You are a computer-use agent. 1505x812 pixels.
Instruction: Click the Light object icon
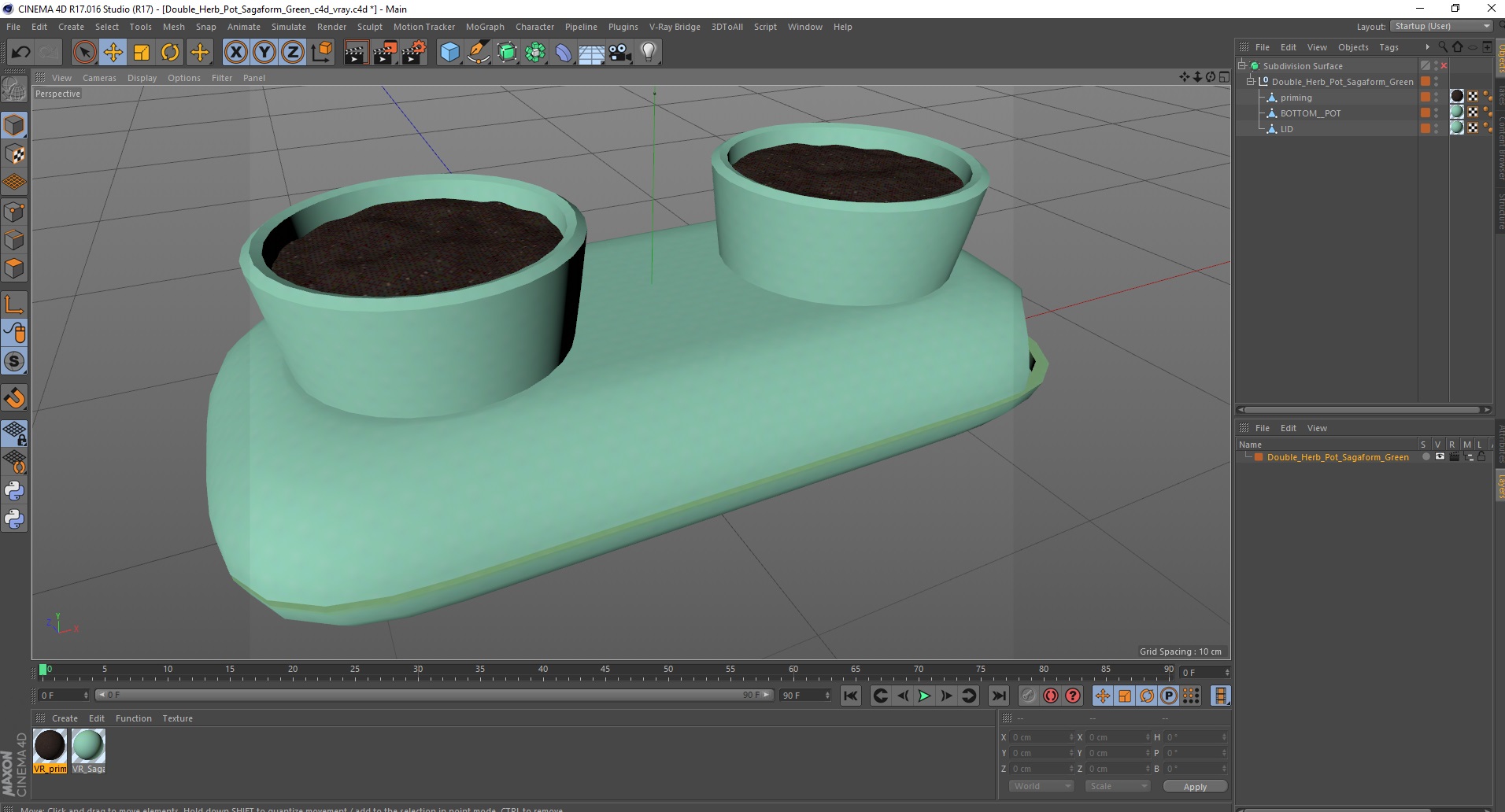648,53
